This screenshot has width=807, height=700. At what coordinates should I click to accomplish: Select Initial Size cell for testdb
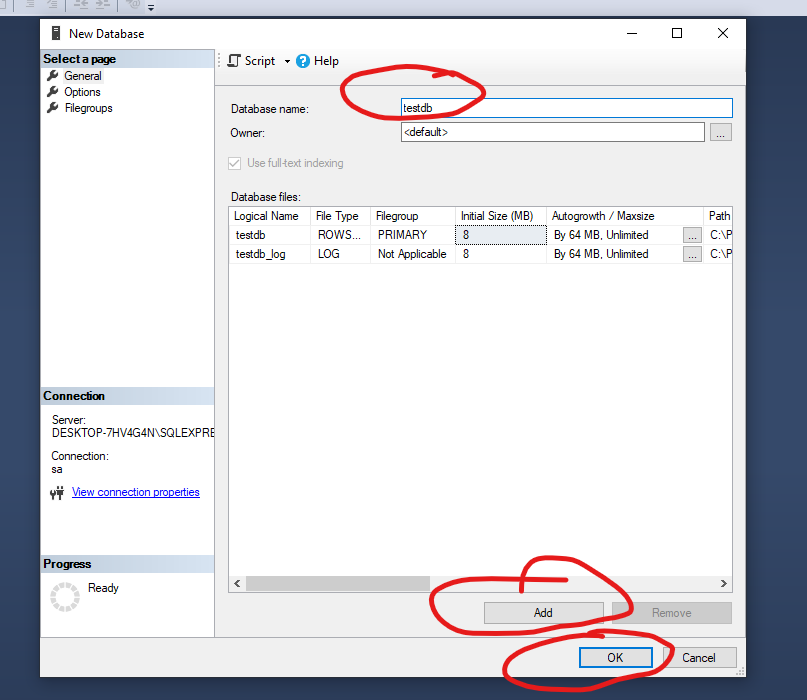[501, 235]
